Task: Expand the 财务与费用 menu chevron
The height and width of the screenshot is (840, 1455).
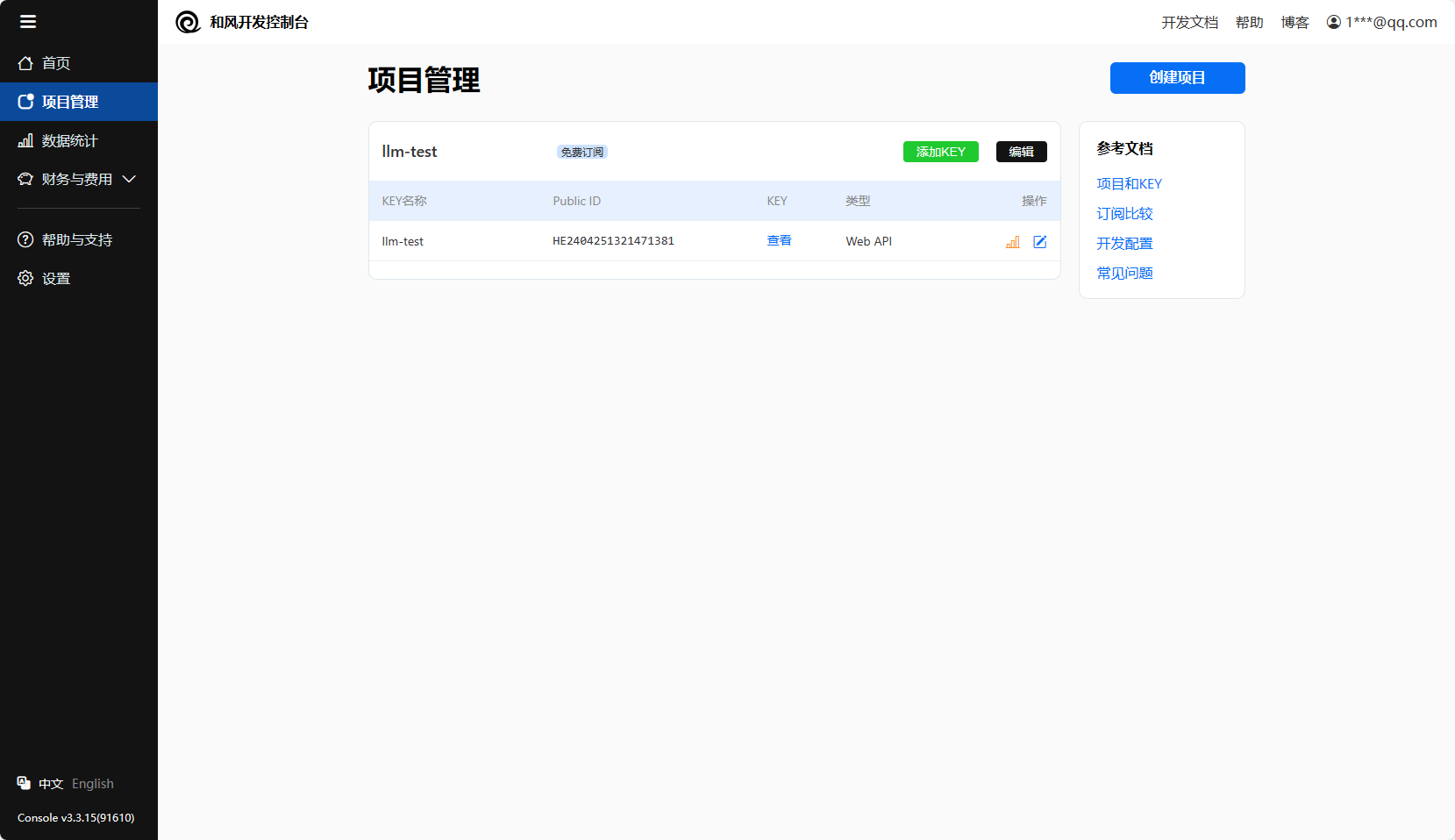Action: coord(129,179)
